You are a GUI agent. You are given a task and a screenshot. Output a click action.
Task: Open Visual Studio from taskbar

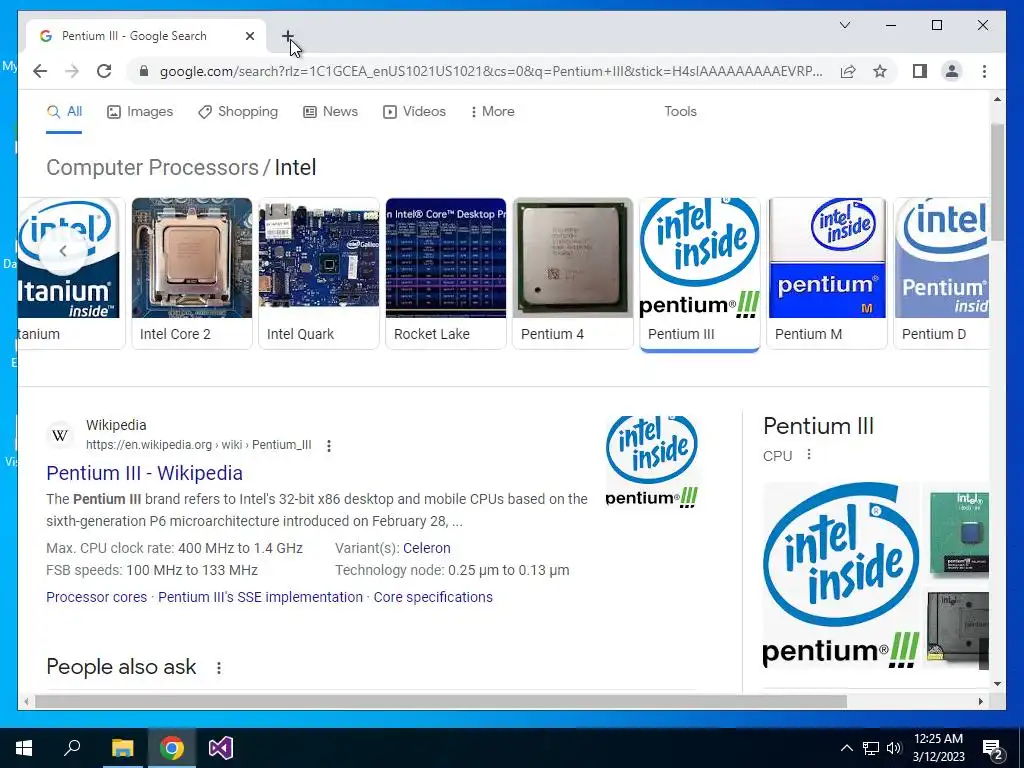(x=221, y=748)
